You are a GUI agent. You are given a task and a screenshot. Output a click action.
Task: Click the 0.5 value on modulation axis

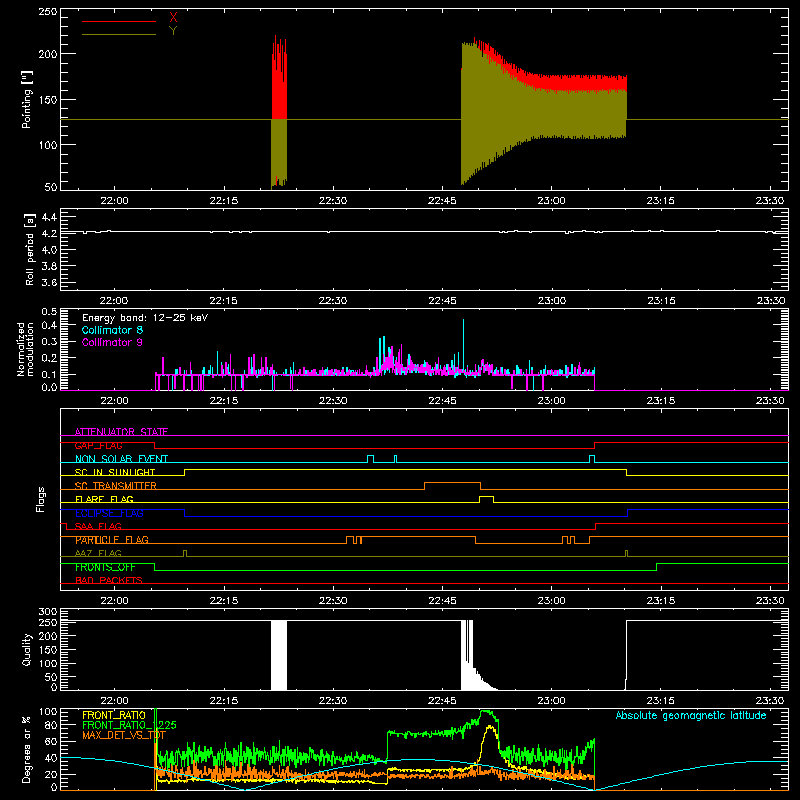(x=49, y=312)
